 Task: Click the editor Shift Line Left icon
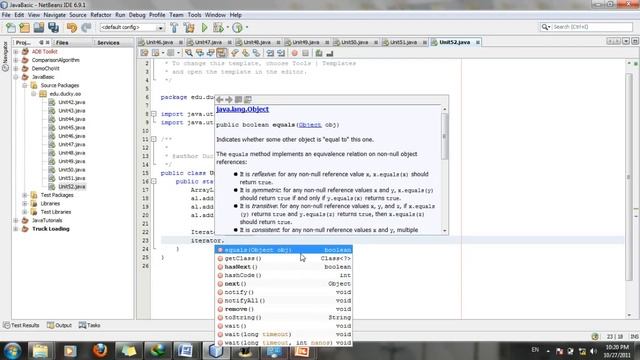[270, 53]
